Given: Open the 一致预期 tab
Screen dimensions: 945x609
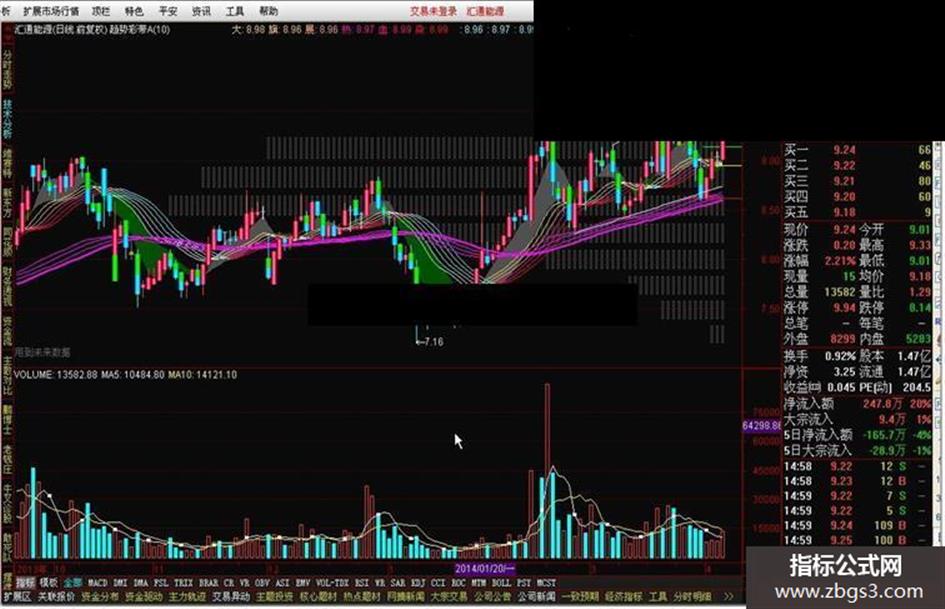Looking at the screenshot, I should click(x=580, y=596).
